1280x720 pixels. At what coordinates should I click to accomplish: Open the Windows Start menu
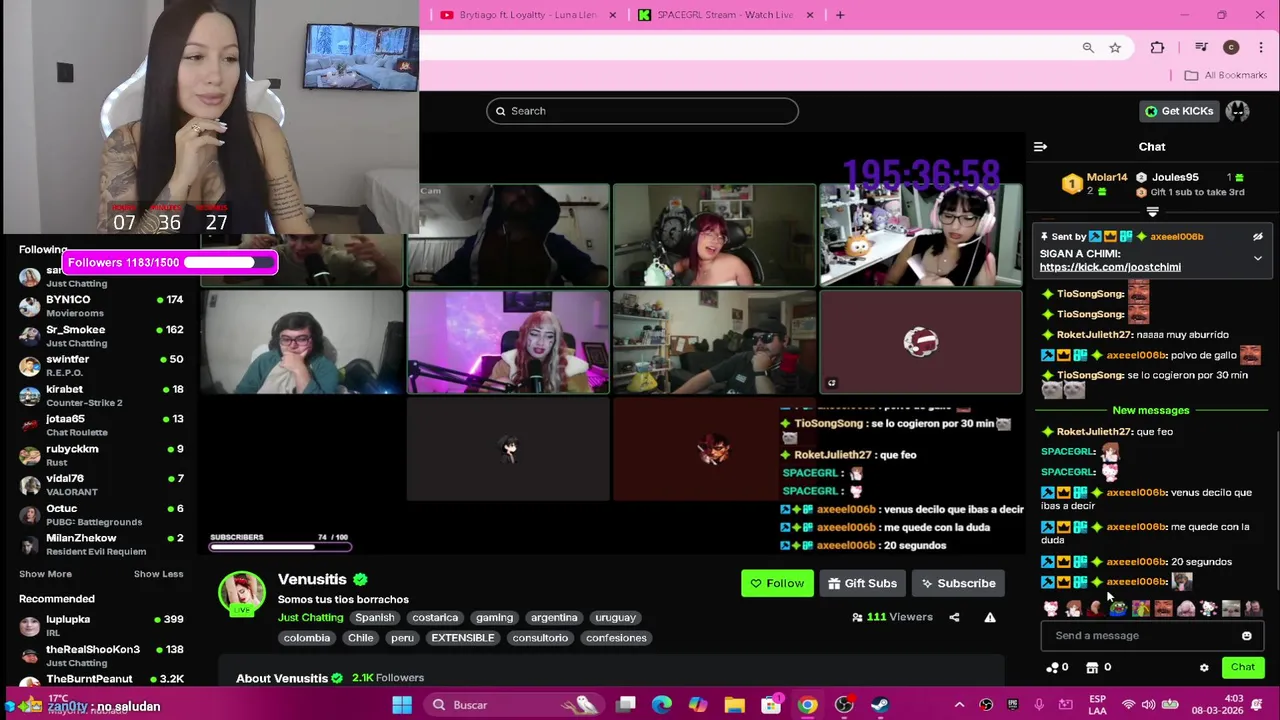pos(402,706)
